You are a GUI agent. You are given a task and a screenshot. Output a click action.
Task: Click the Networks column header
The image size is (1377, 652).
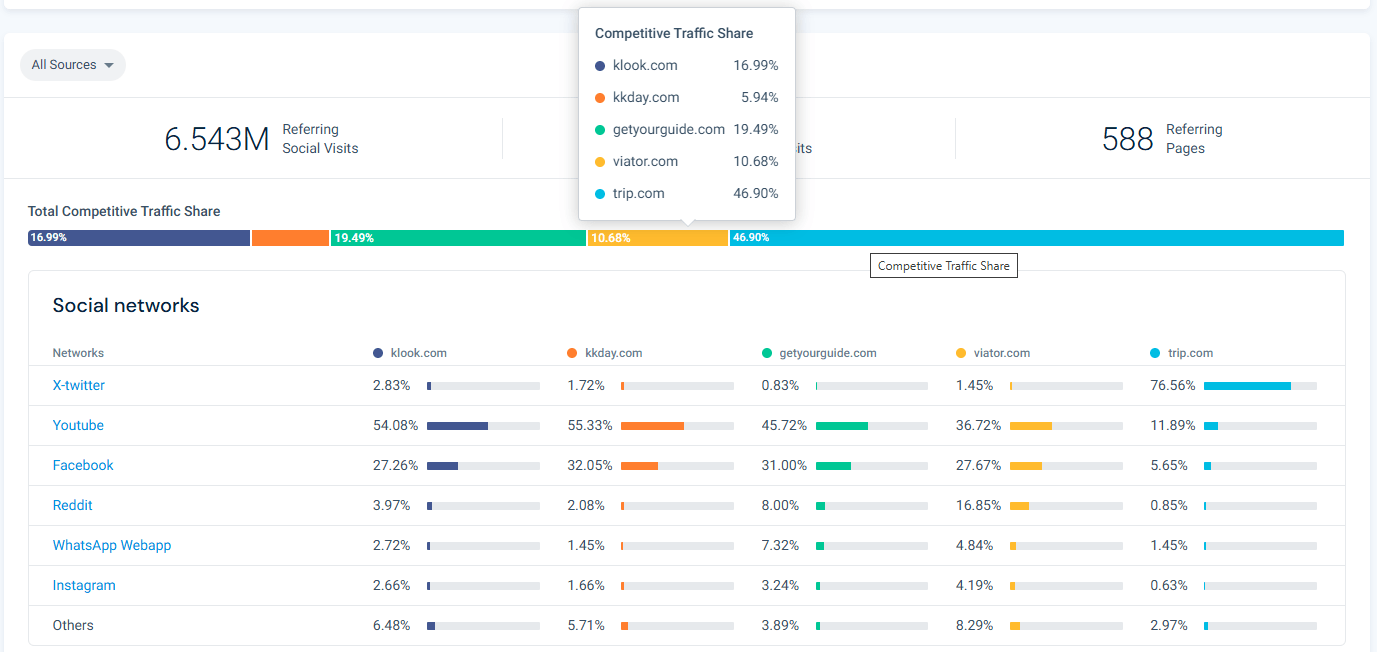78,353
